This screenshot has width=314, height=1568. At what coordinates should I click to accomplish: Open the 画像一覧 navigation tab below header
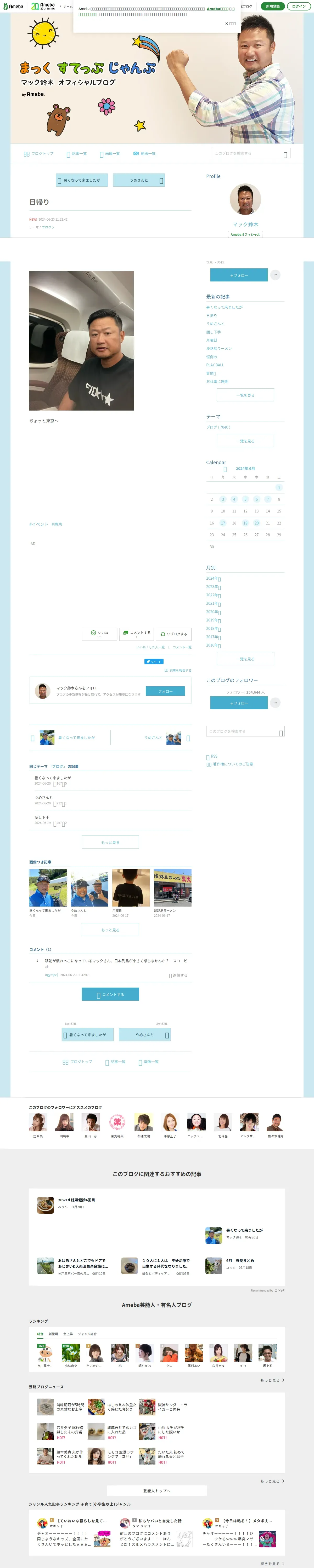[x=110, y=154]
